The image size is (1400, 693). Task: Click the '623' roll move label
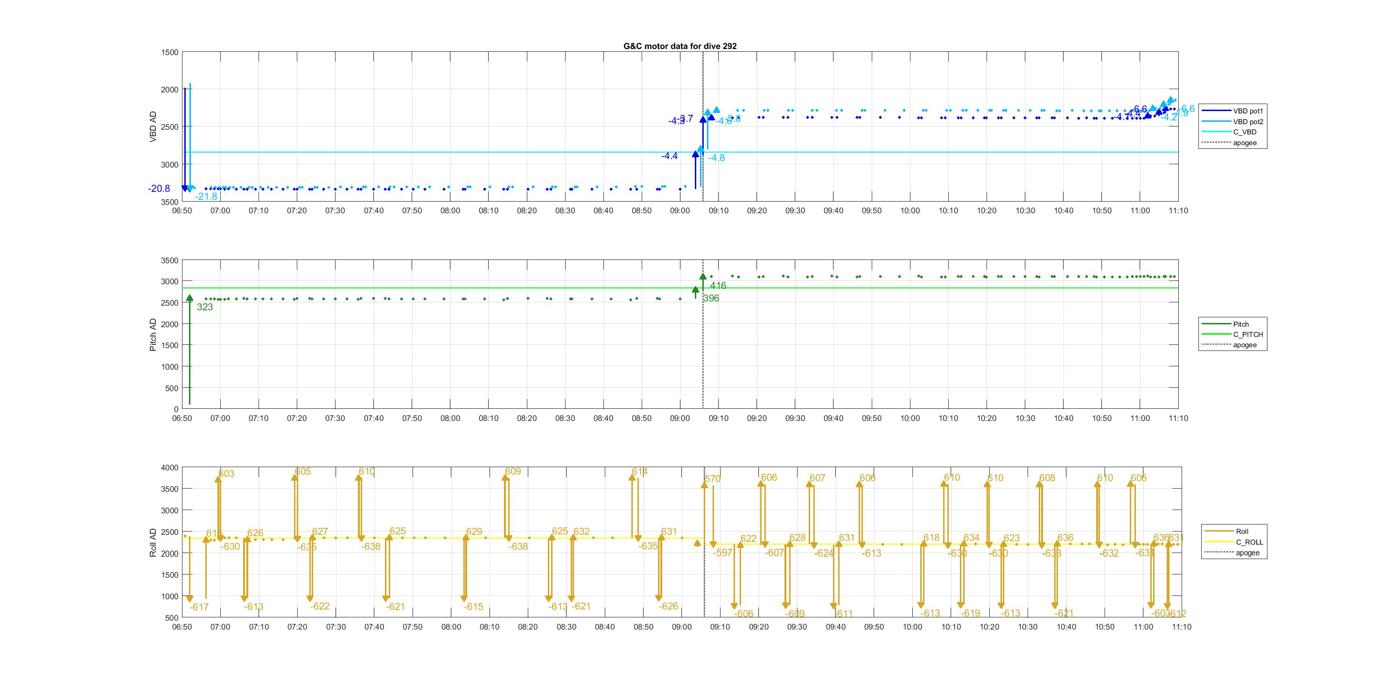pos(1012,538)
